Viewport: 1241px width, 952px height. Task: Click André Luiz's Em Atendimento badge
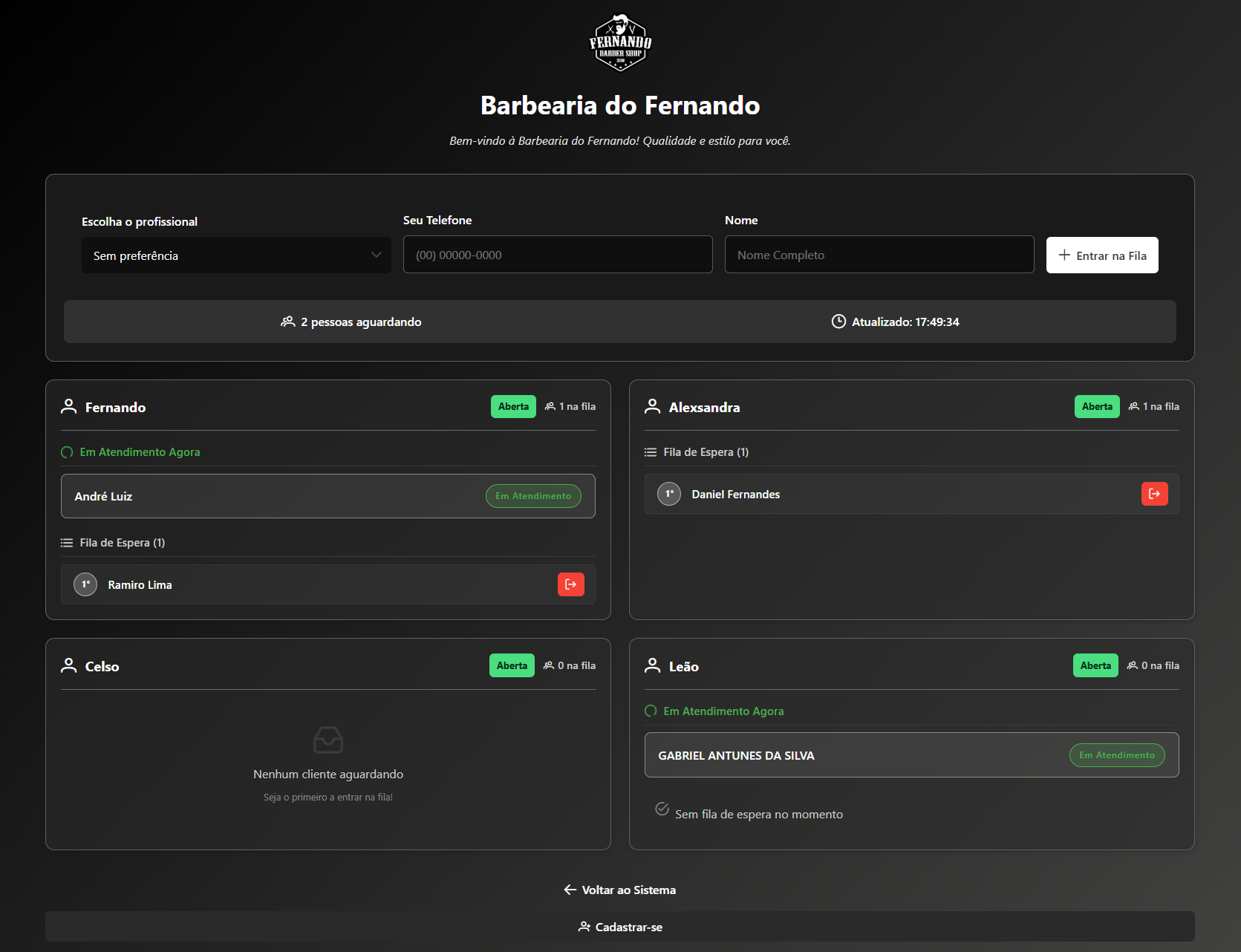(x=533, y=496)
